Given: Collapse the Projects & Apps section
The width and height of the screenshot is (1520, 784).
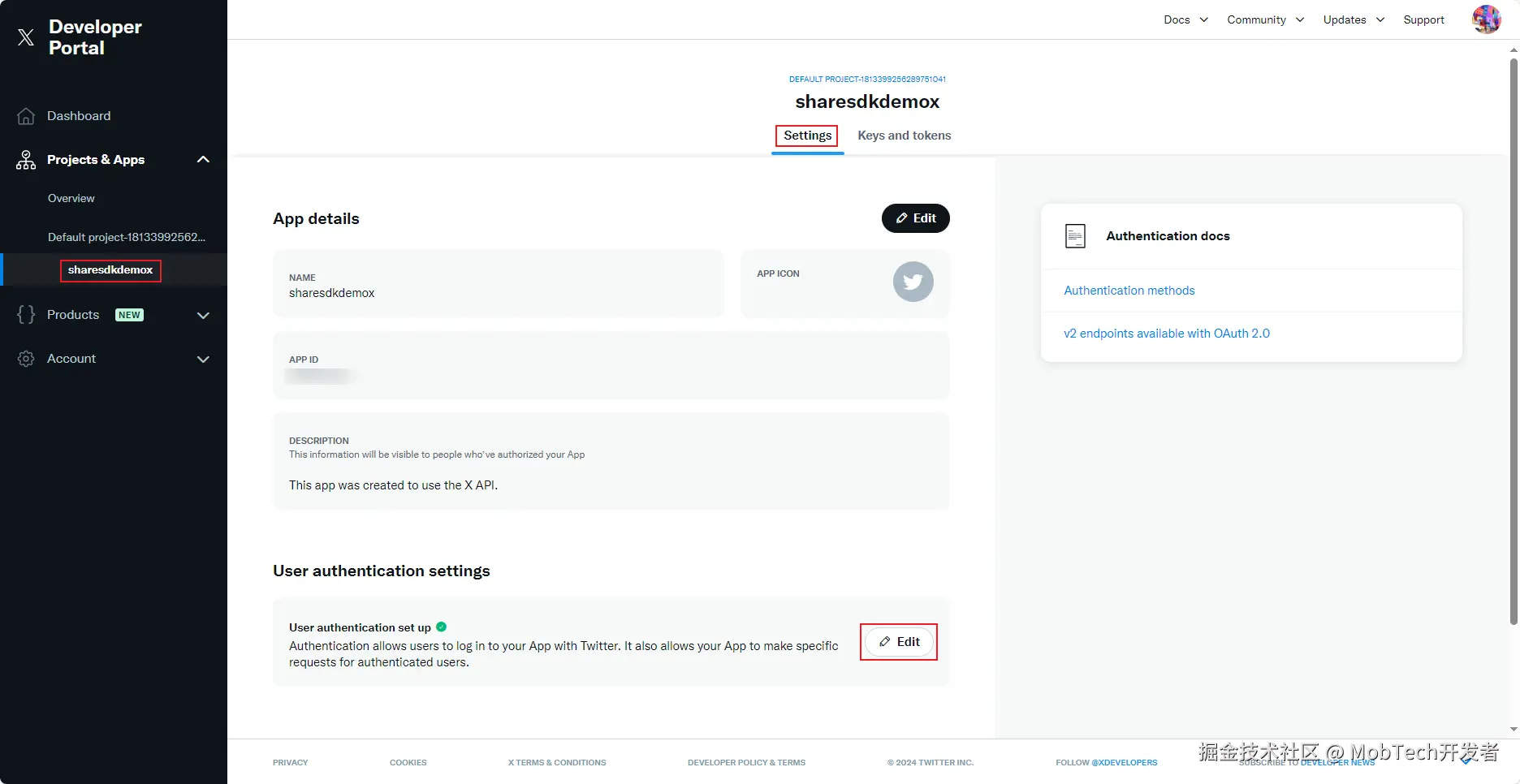Looking at the screenshot, I should [x=203, y=160].
